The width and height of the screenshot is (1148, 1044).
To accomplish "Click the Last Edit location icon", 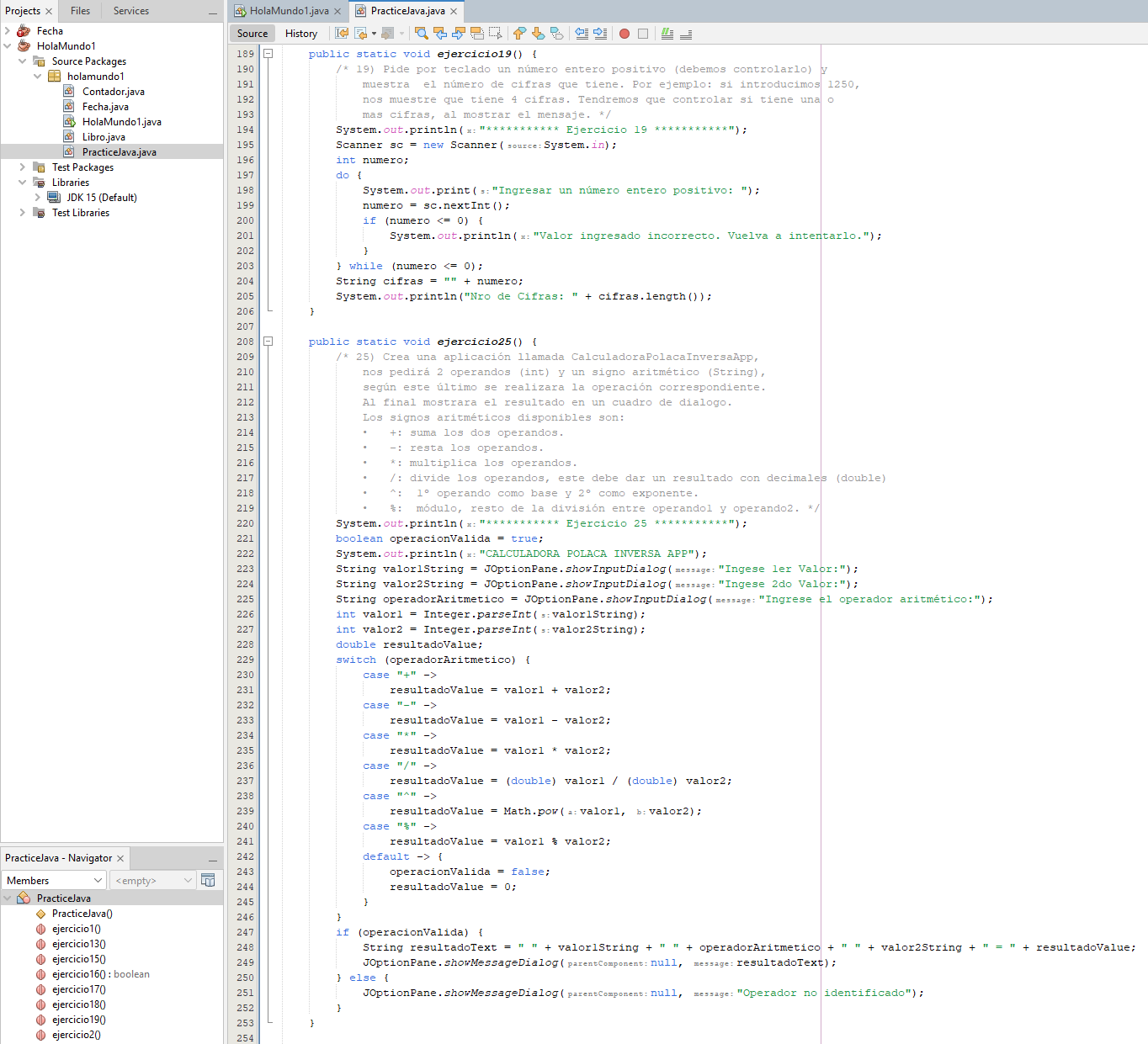I will click(x=342, y=34).
